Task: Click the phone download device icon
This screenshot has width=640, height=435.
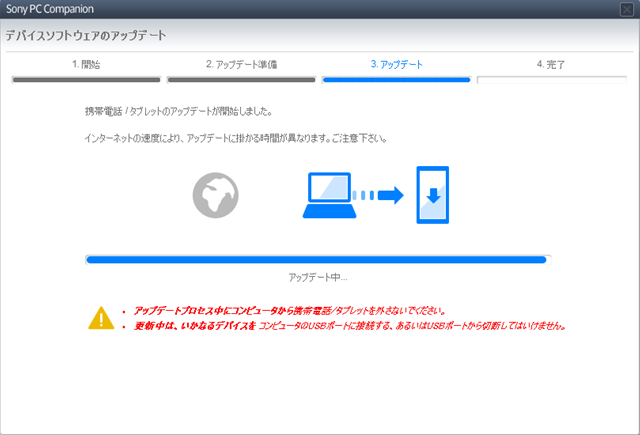Action: tap(433, 195)
